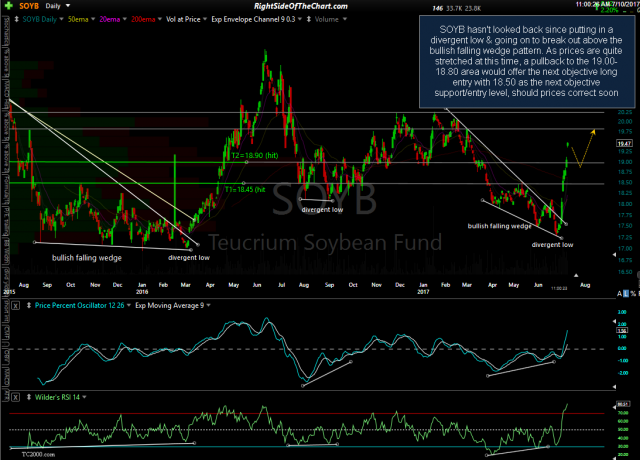Click the yellow projected price path arrow

pyautogui.click(x=583, y=148)
